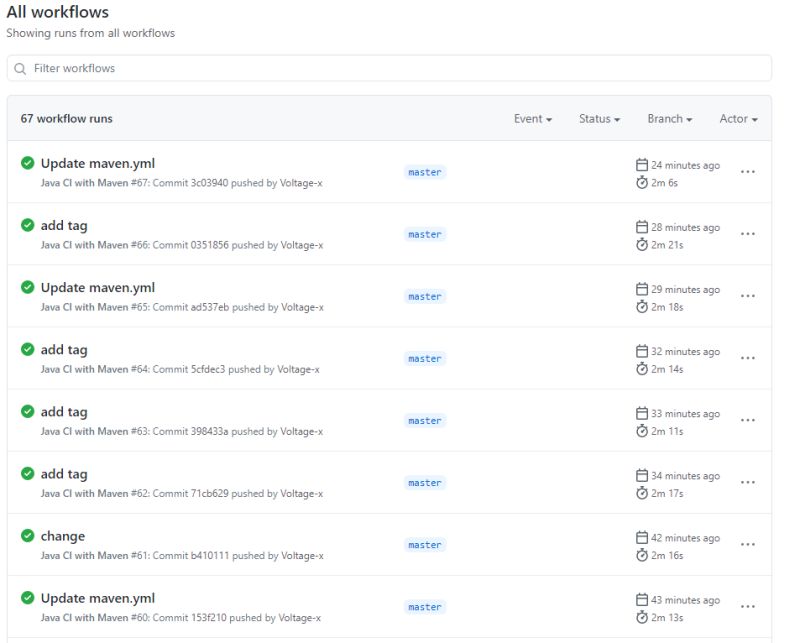800x643 pixels.
Task: Open the Event filter dropdown
Action: (531, 118)
